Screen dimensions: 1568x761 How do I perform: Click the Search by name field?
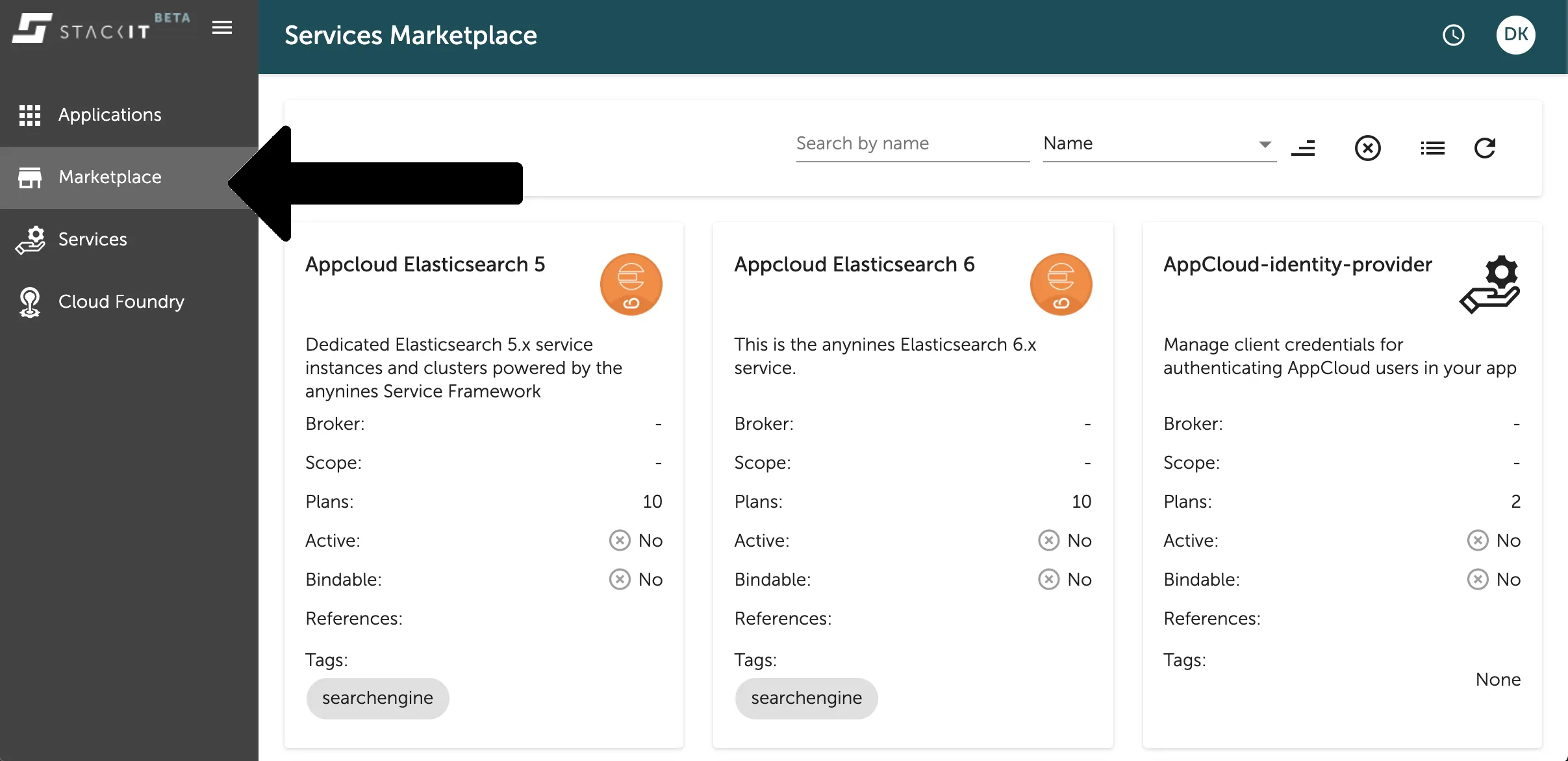pyautogui.click(x=912, y=143)
